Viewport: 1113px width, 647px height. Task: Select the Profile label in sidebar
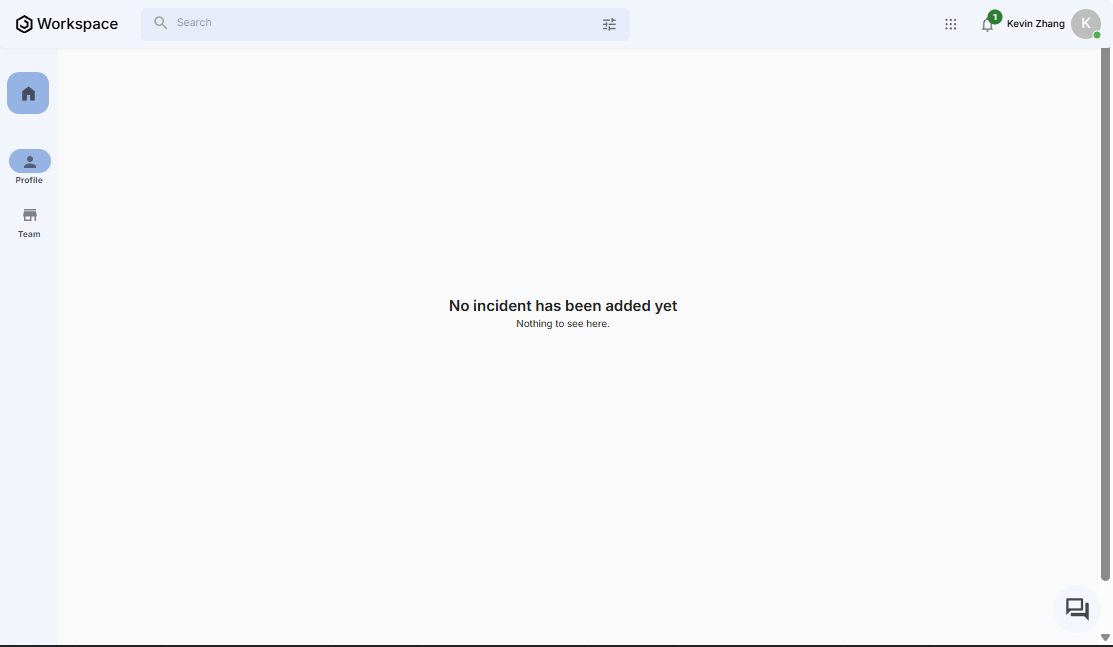pyautogui.click(x=29, y=181)
